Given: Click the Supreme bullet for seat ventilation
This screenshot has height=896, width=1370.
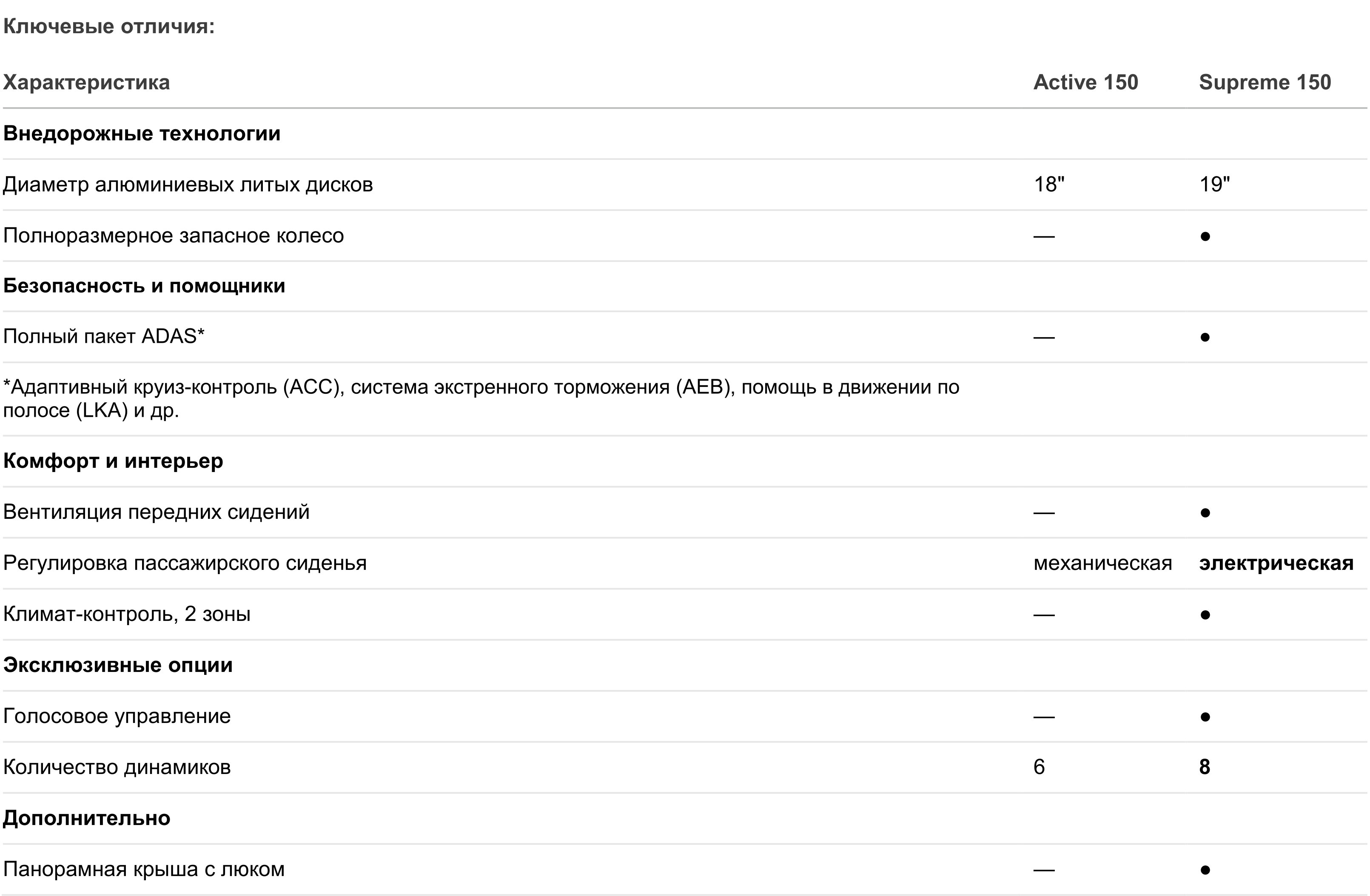Looking at the screenshot, I should coord(1205,513).
